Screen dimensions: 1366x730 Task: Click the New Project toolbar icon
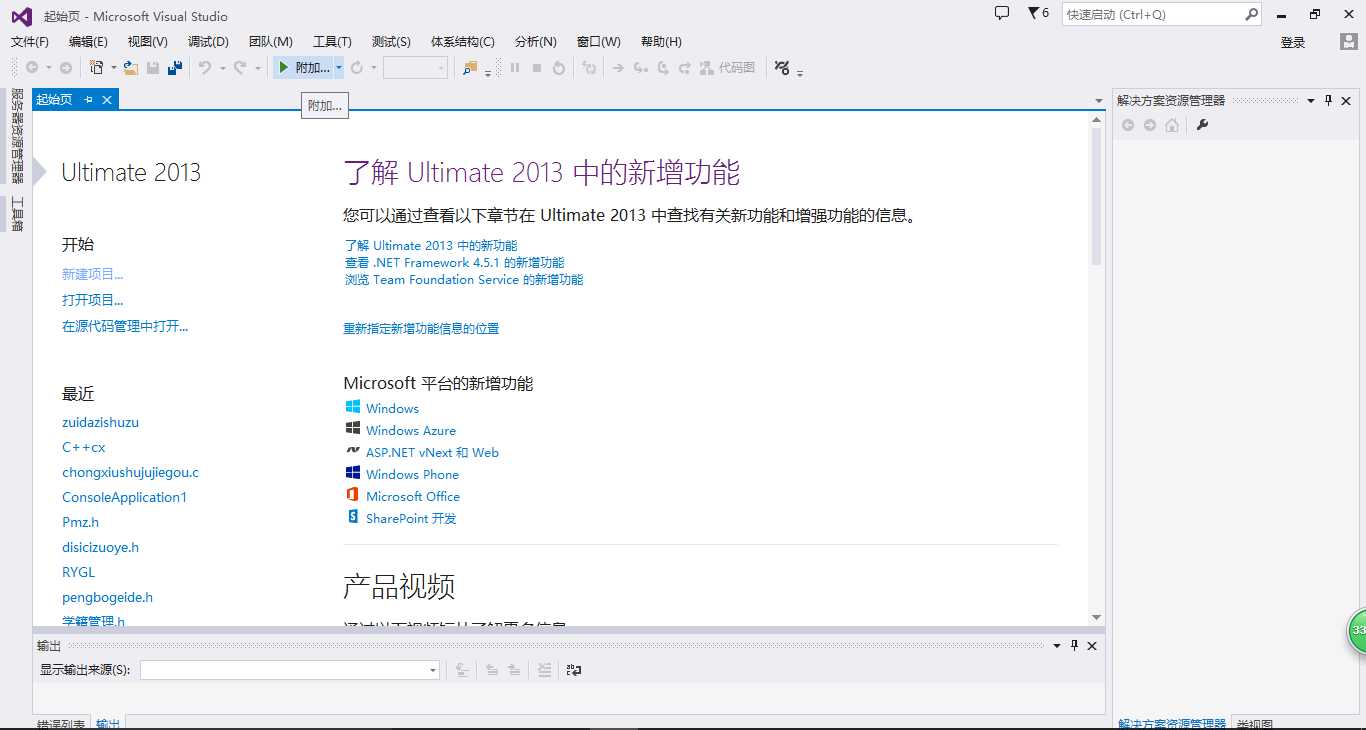pos(97,67)
